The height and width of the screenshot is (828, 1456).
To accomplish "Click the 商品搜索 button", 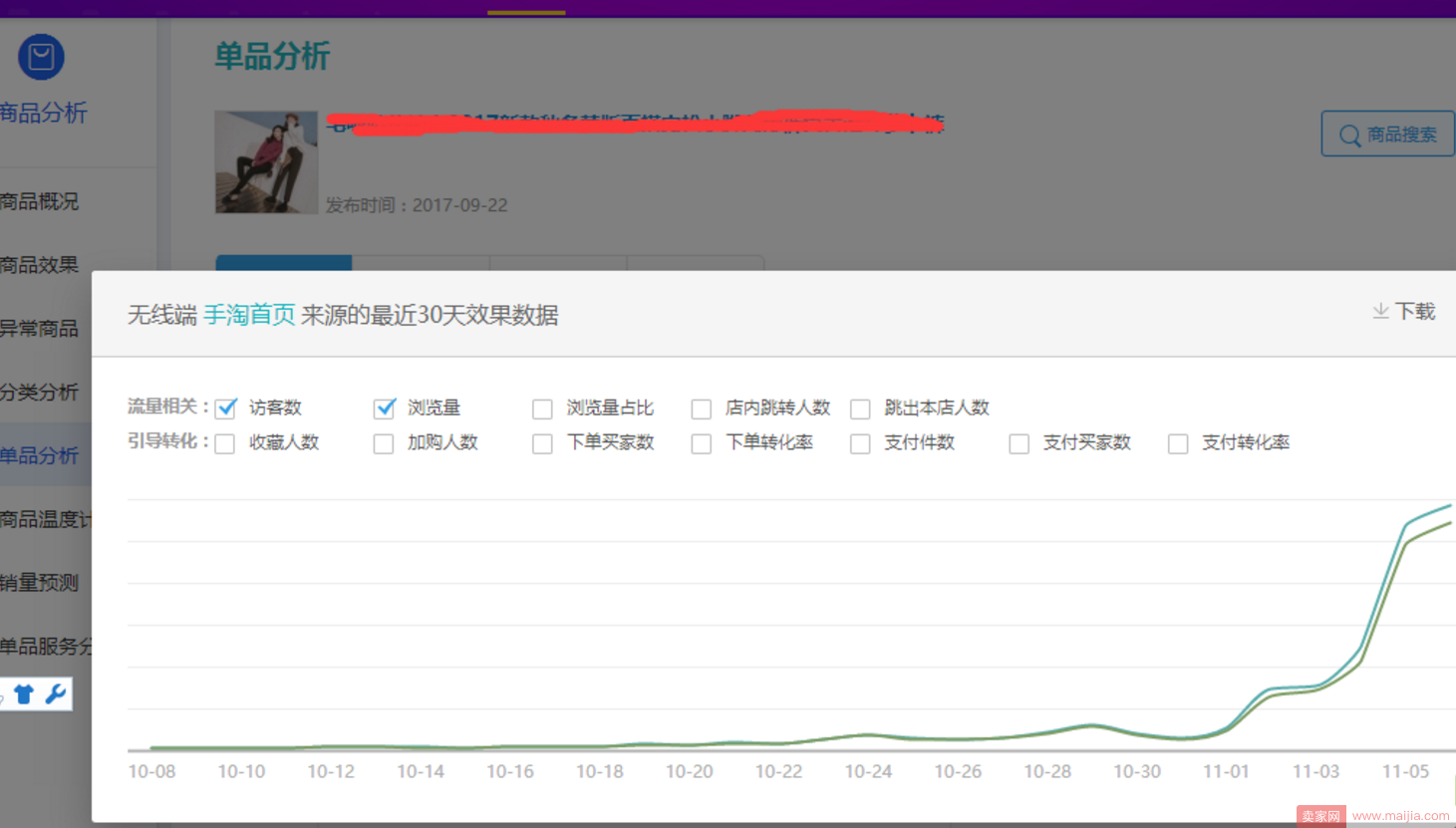I will coord(1387,135).
